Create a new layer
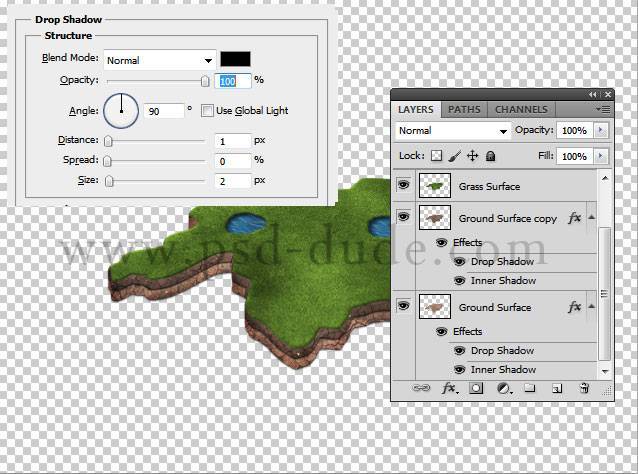Viewport: 638px width, 474px height. (x=557, y=389)
